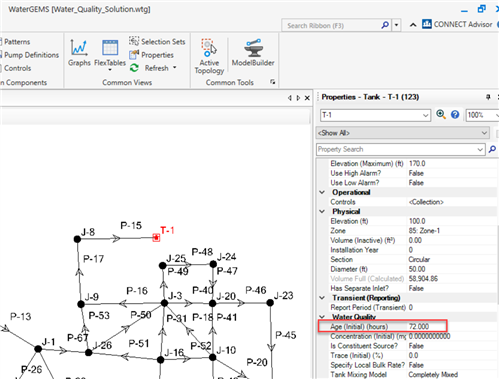
Task: Open Controls <Collection> value
Action: pyautogui.click(x=426, y=202)
